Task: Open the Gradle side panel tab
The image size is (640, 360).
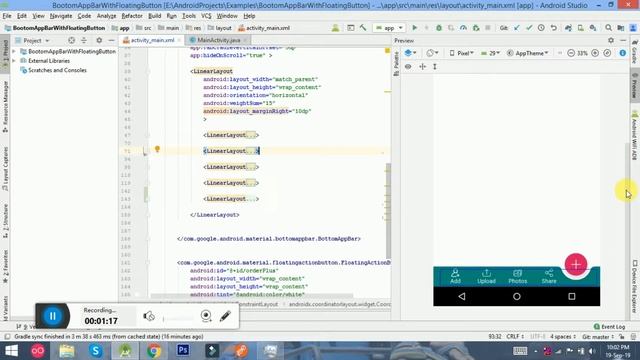Action: pyautogui.click(x=635, y=52)
